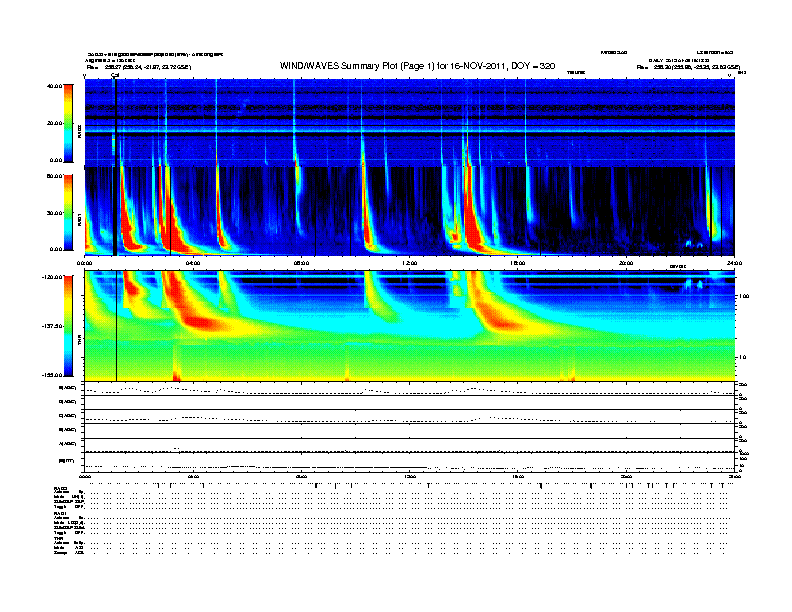The width and height of the screenshot is (792, 612).
Task: Click the RAD1 status block heading
Action: [x=60, y=514]
